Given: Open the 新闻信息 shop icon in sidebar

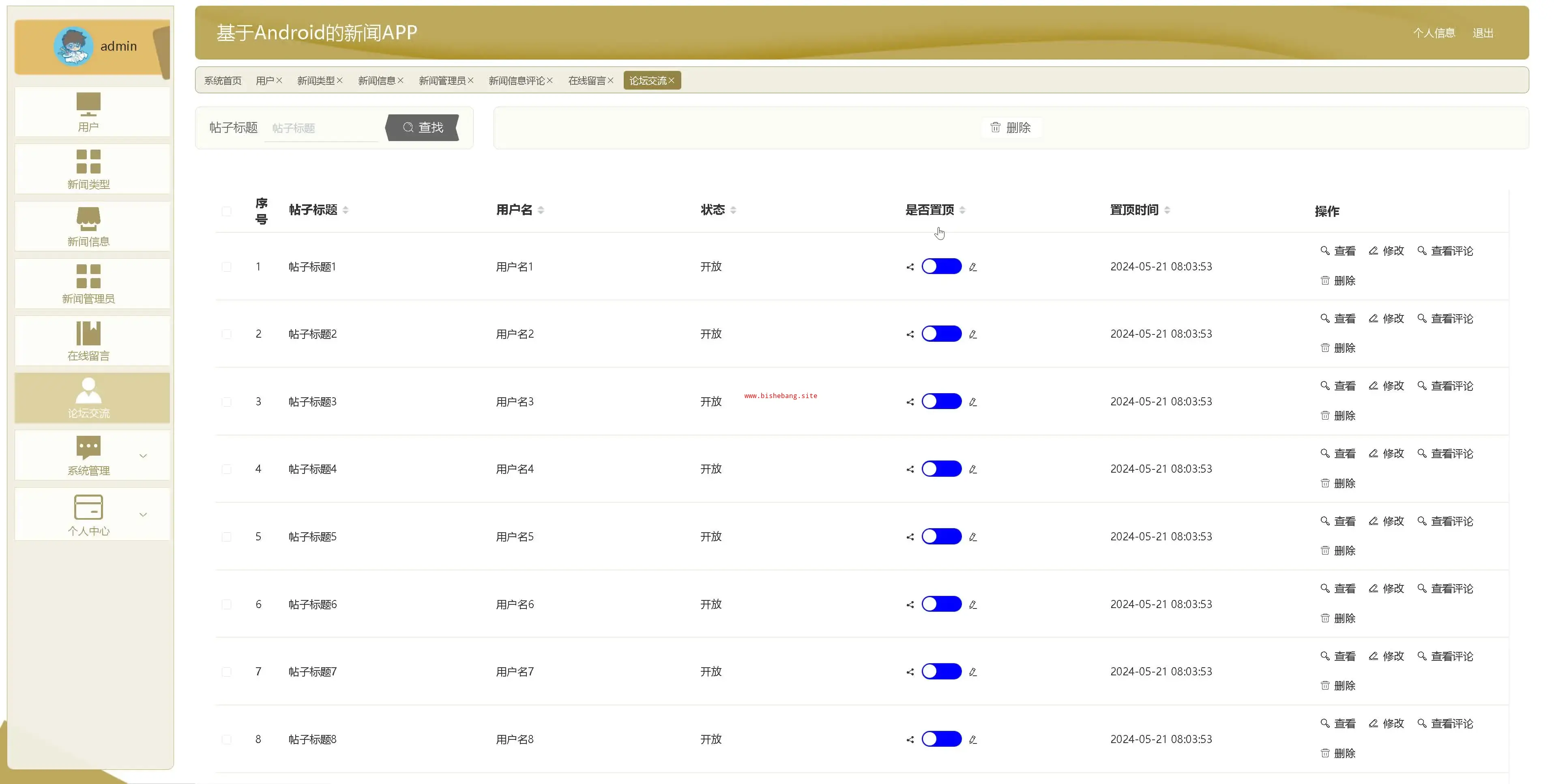Looking at the screenshot, I should [x=88, y=218].
